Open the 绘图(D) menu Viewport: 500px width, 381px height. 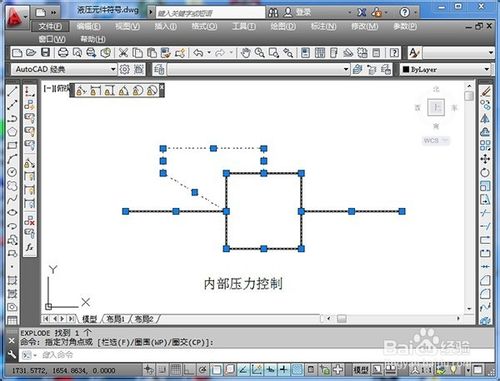click(283, 26)
